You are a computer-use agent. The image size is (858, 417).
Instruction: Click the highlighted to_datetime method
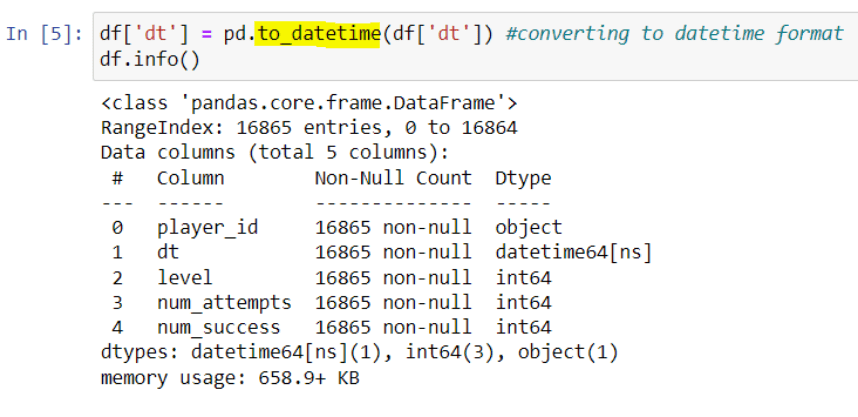(317, 33)
